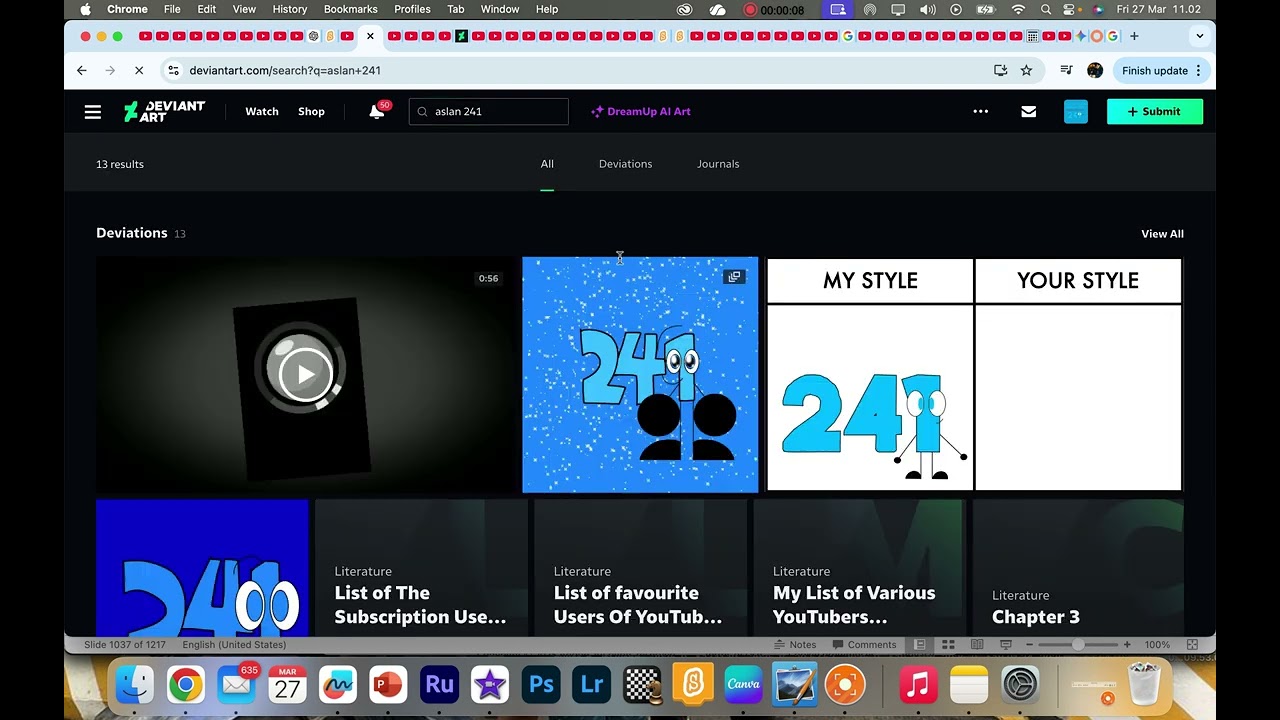Open the History menu
Viewport: 1280px width, 720px height.
(x=290, y=9)
